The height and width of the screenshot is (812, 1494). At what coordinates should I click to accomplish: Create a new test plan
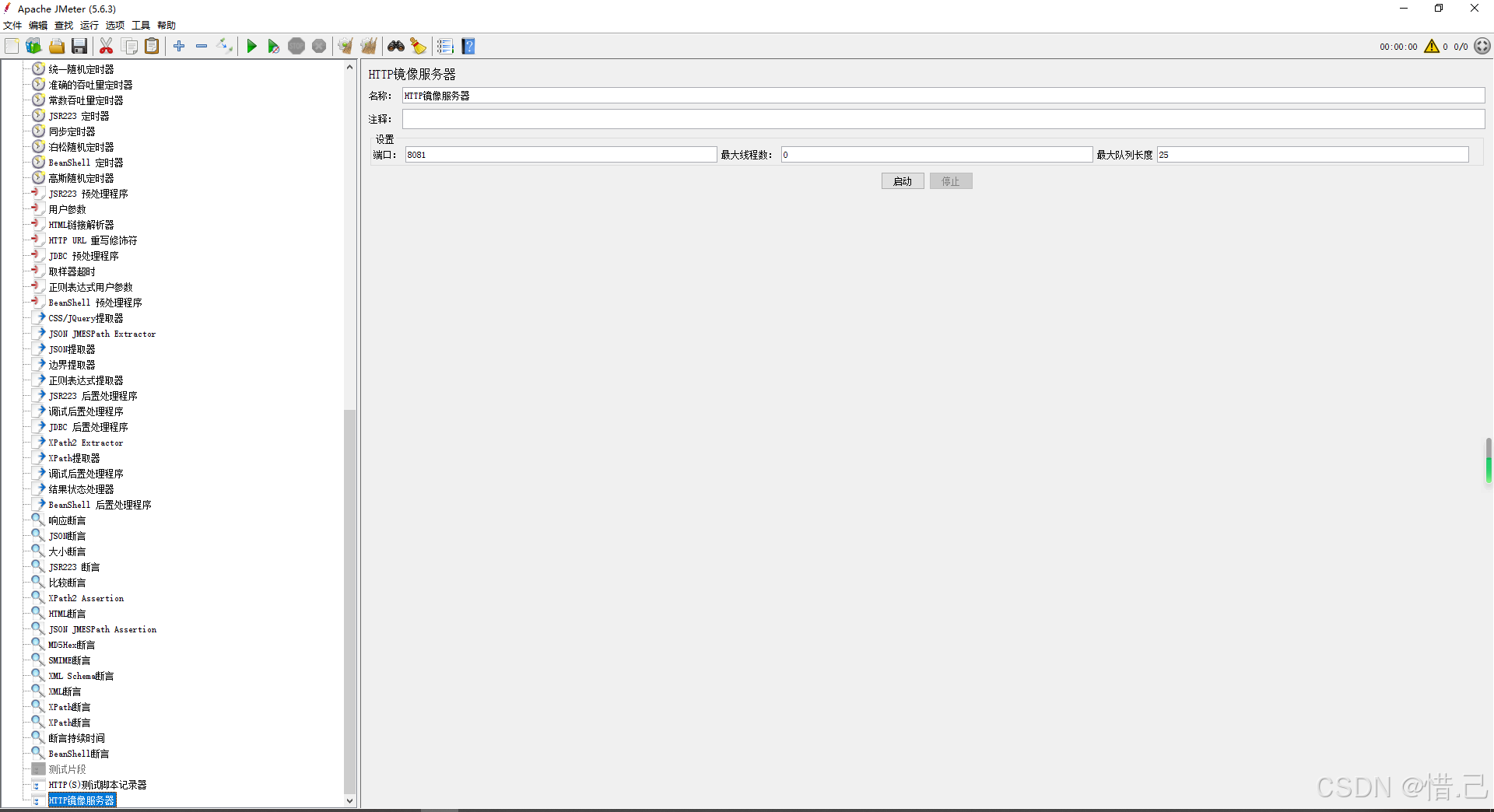coord(12,47)
